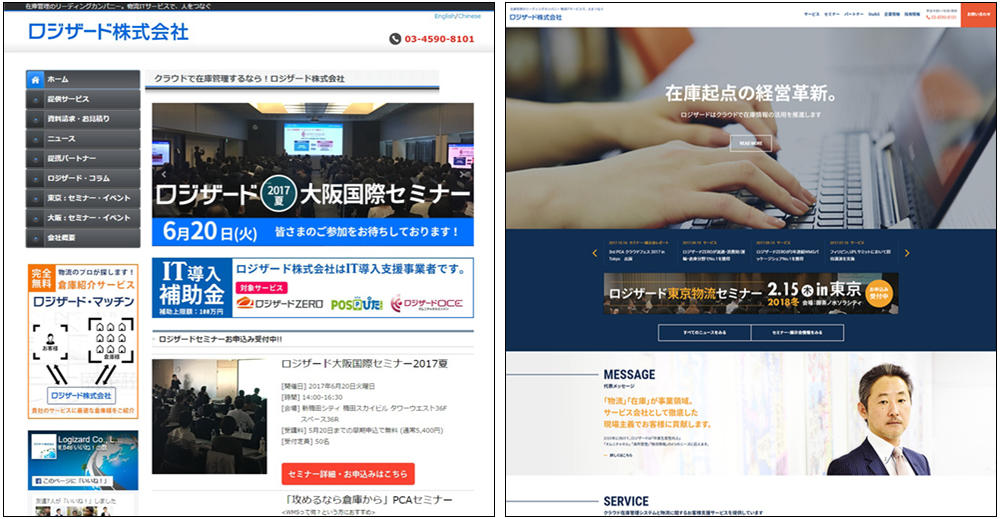1000x519 pixels.
Task: Click the left arrow on seminar slideshow
Action: coord(163,174)
